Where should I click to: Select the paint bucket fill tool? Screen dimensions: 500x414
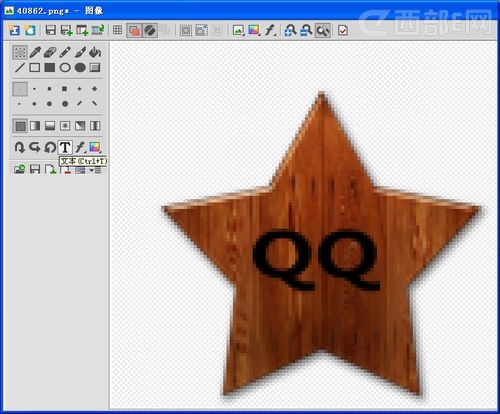[95, 52]
